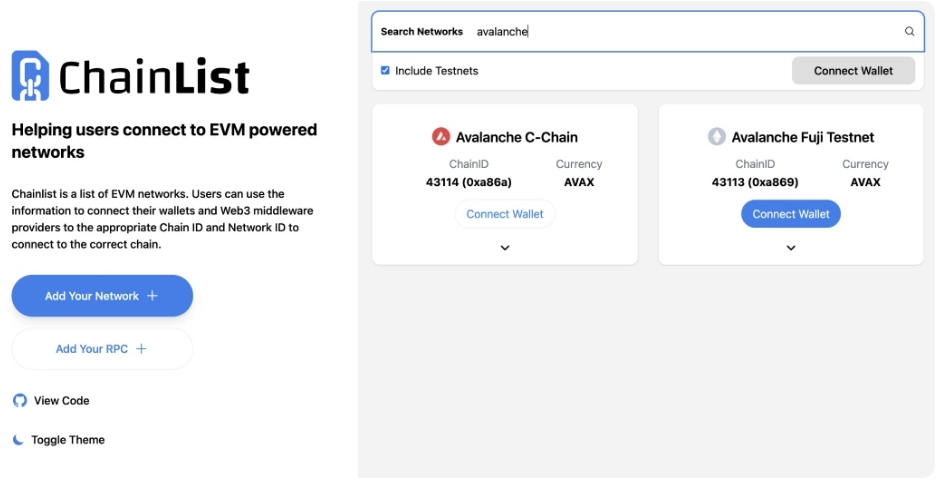Click the Avalanche Fuji Testnet Ethereum-style icon
This screenshot has height=480, width=936.
coord(716,137)
